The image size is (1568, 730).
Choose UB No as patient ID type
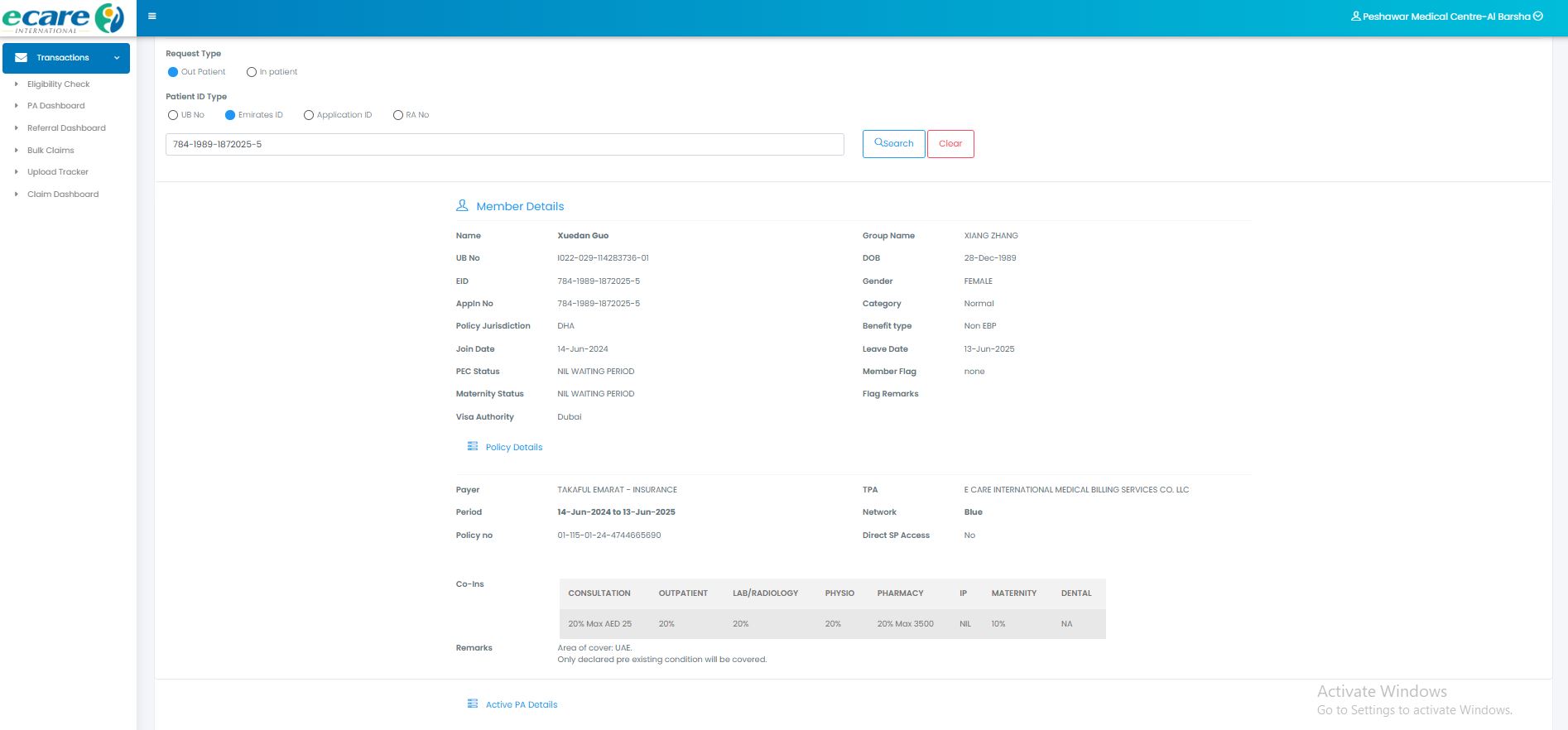point(173,115)
